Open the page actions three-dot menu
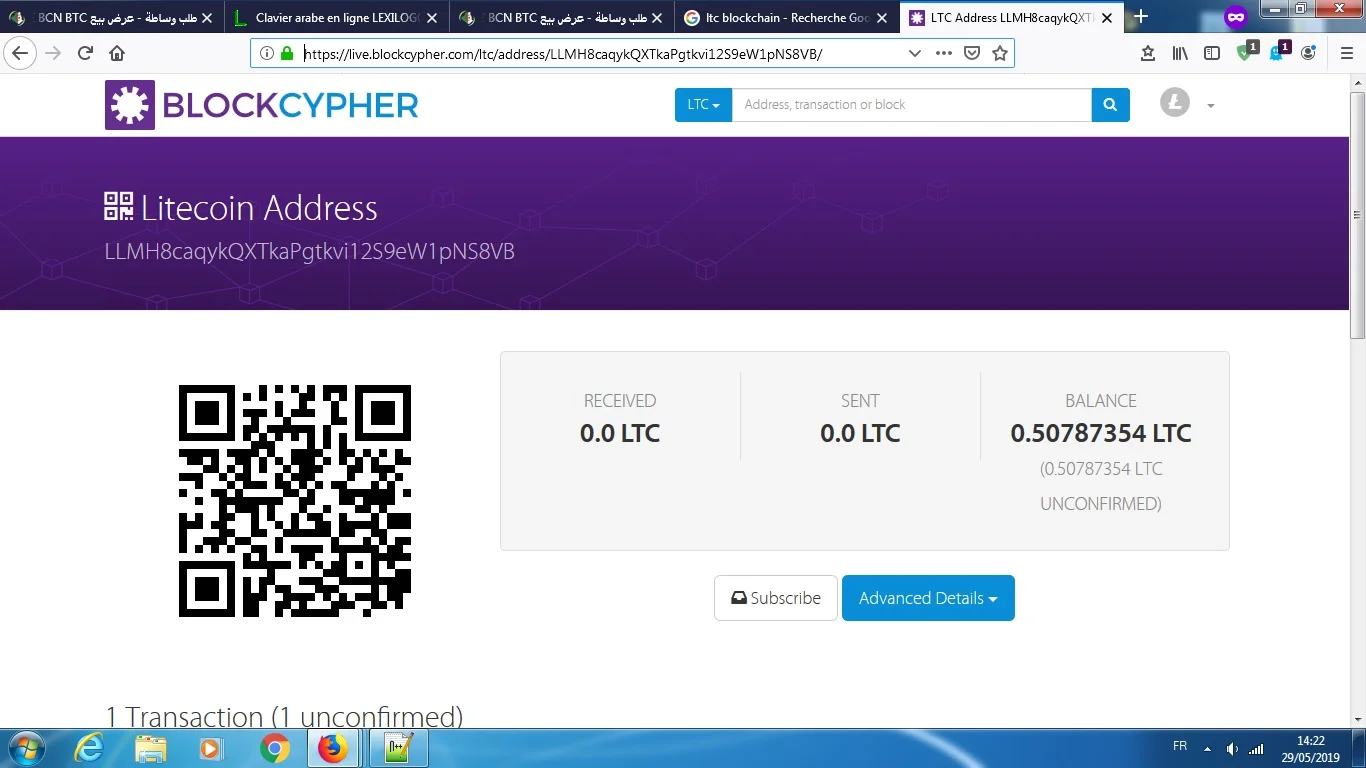 click(x=944, y=53)
